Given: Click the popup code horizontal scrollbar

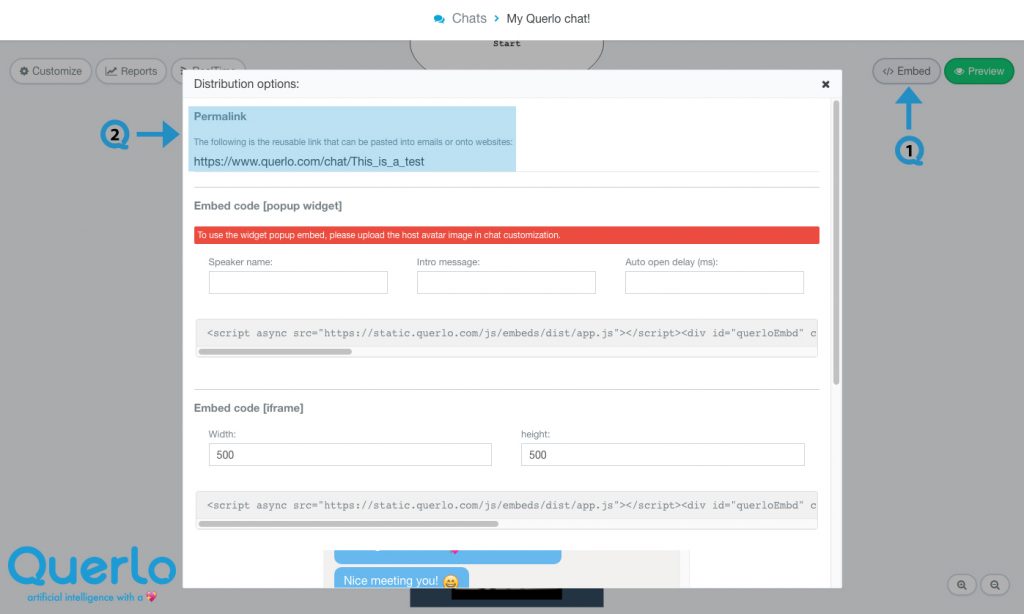Looking at the screenshot, I should [275, 351].
